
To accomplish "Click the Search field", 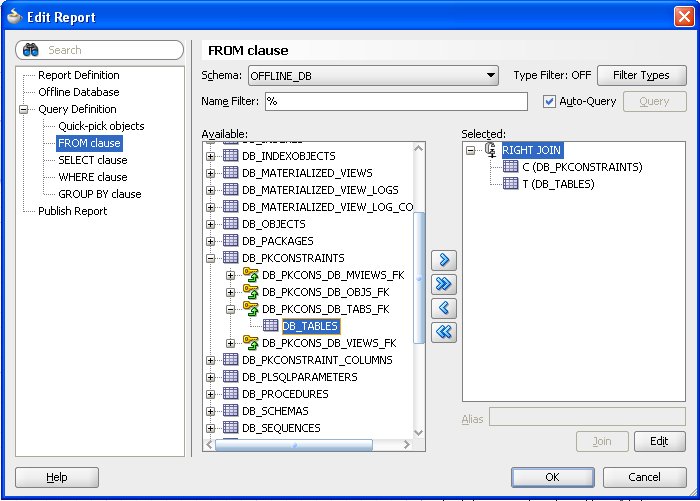I will (100, 50).
